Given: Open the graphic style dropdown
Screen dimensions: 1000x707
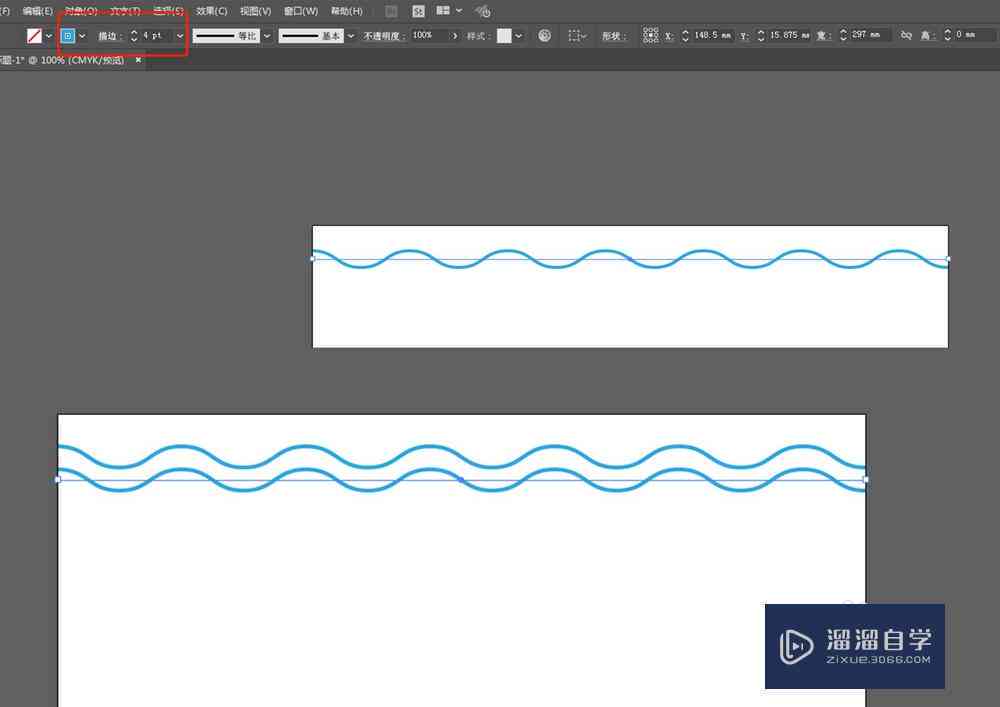Looking at the screenshot, I should click(518, 36).
